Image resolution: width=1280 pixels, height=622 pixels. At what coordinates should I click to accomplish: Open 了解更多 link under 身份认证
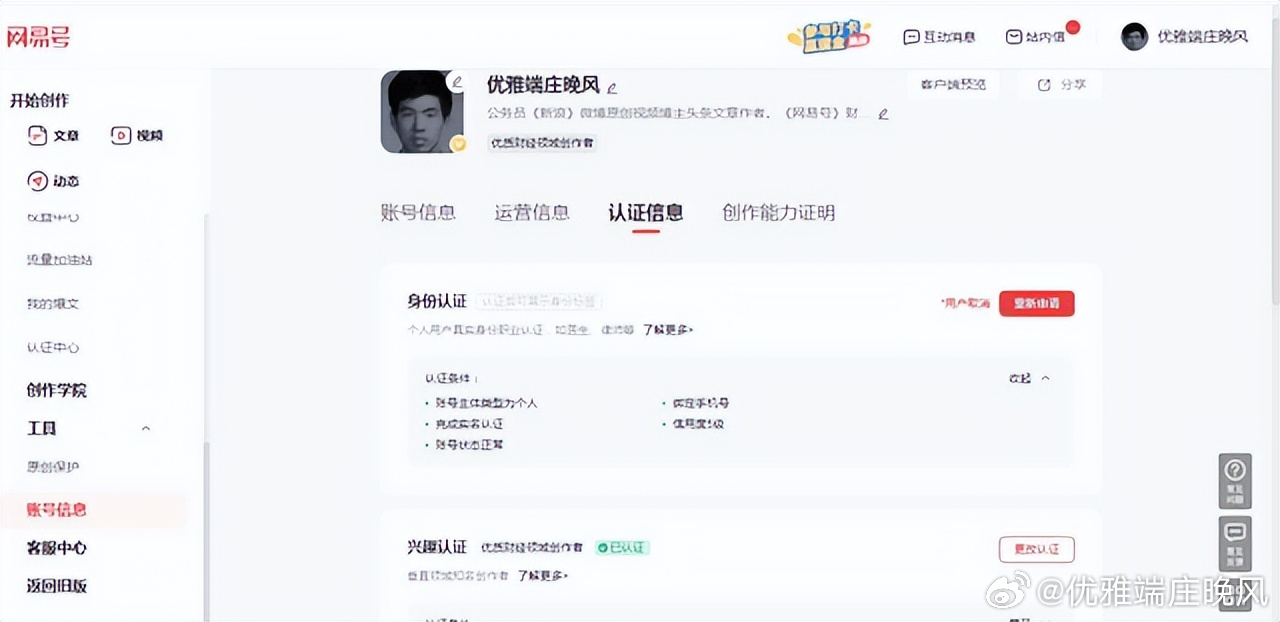pyautogui.click(x=668, y=329)
